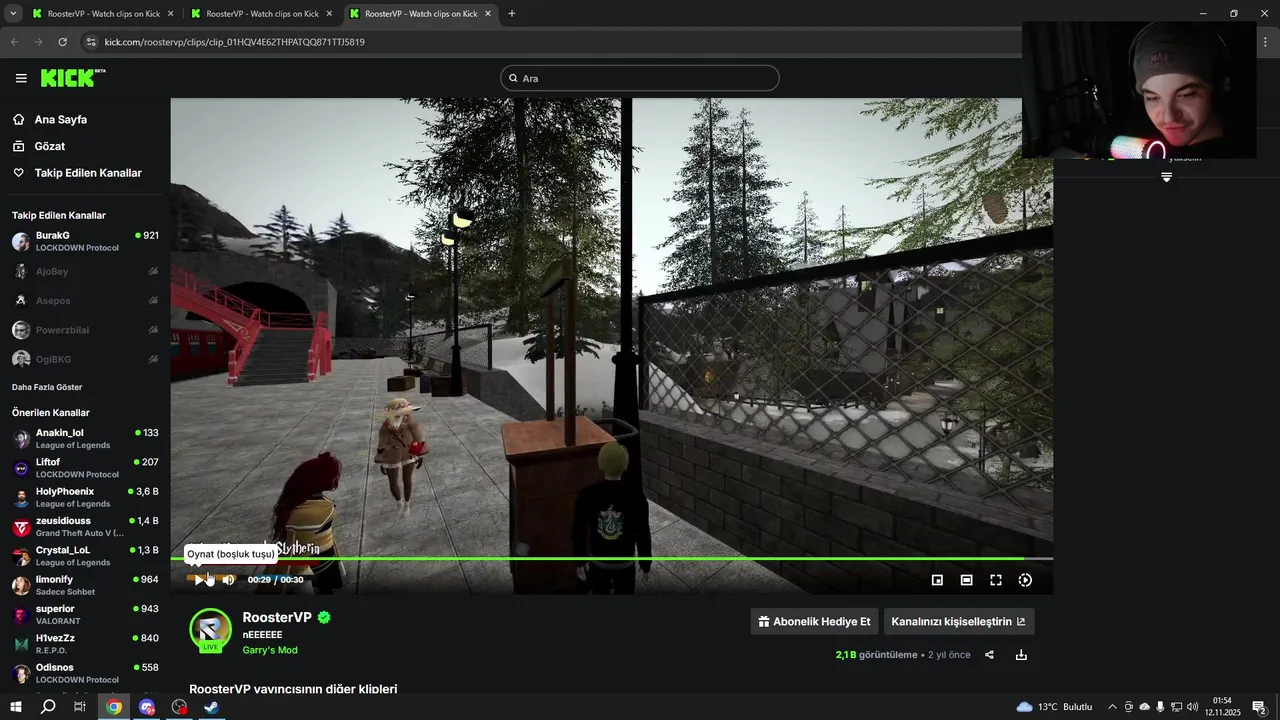
Task: View site information icon in address bar
Action: 91,42
